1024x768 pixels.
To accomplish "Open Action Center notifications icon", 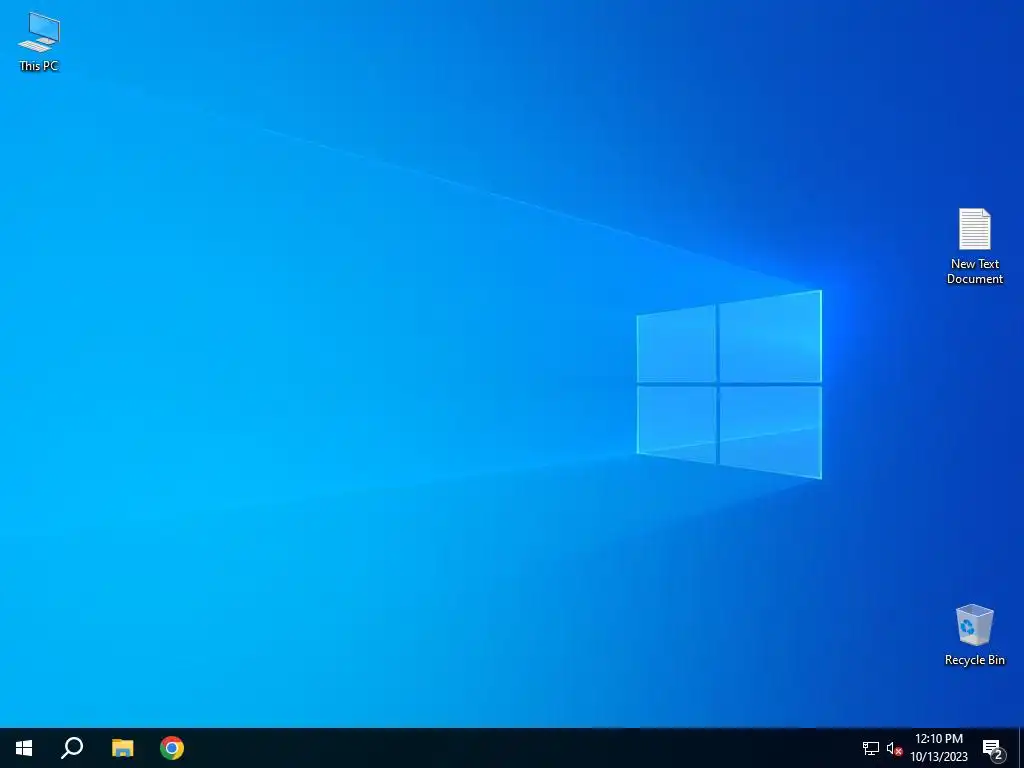I will tap(993, 748).
